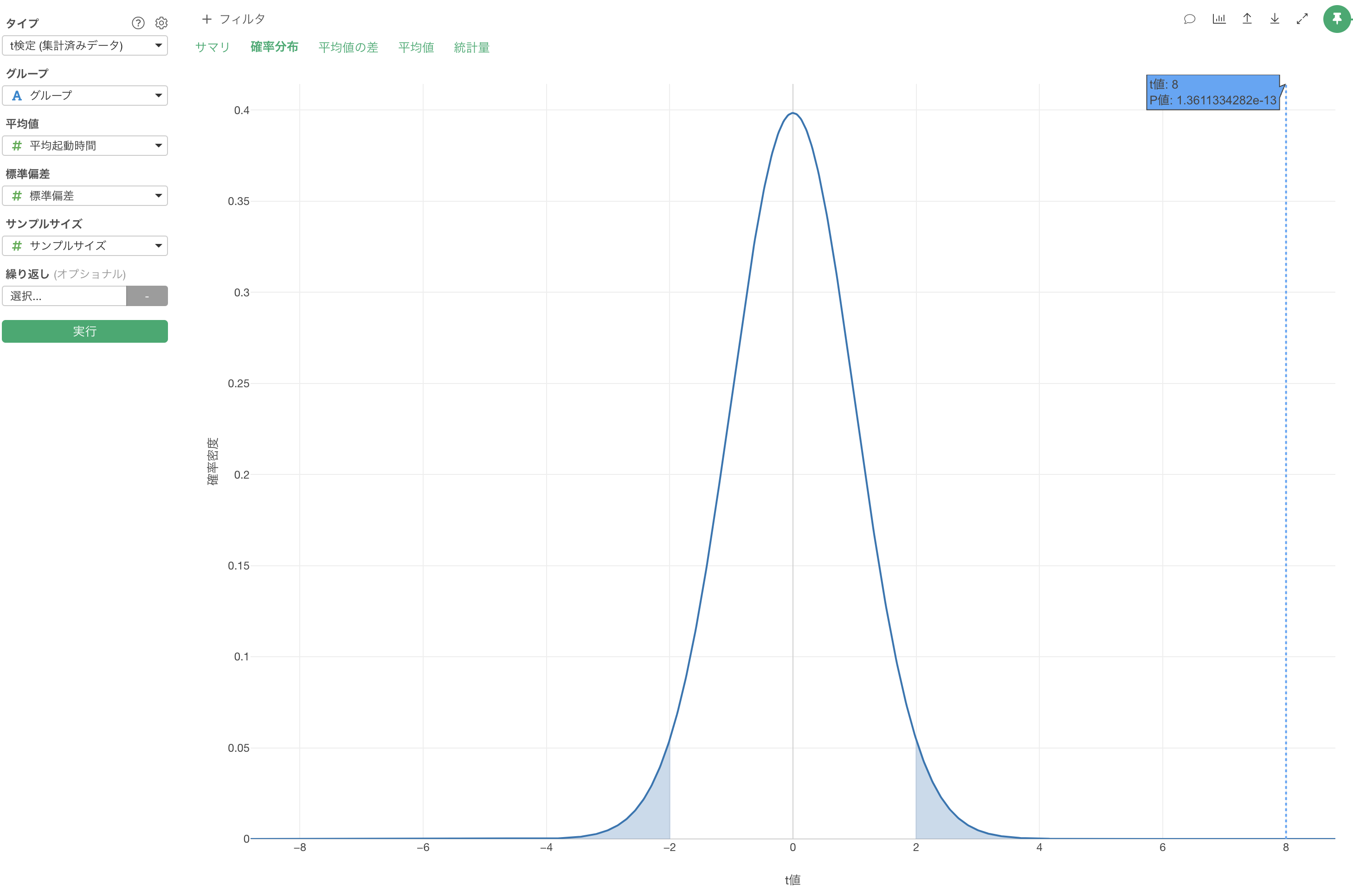Open the タイプ dropdown for t検定
The height and width of the screenshot is (896, 1353).
point(84,46)
